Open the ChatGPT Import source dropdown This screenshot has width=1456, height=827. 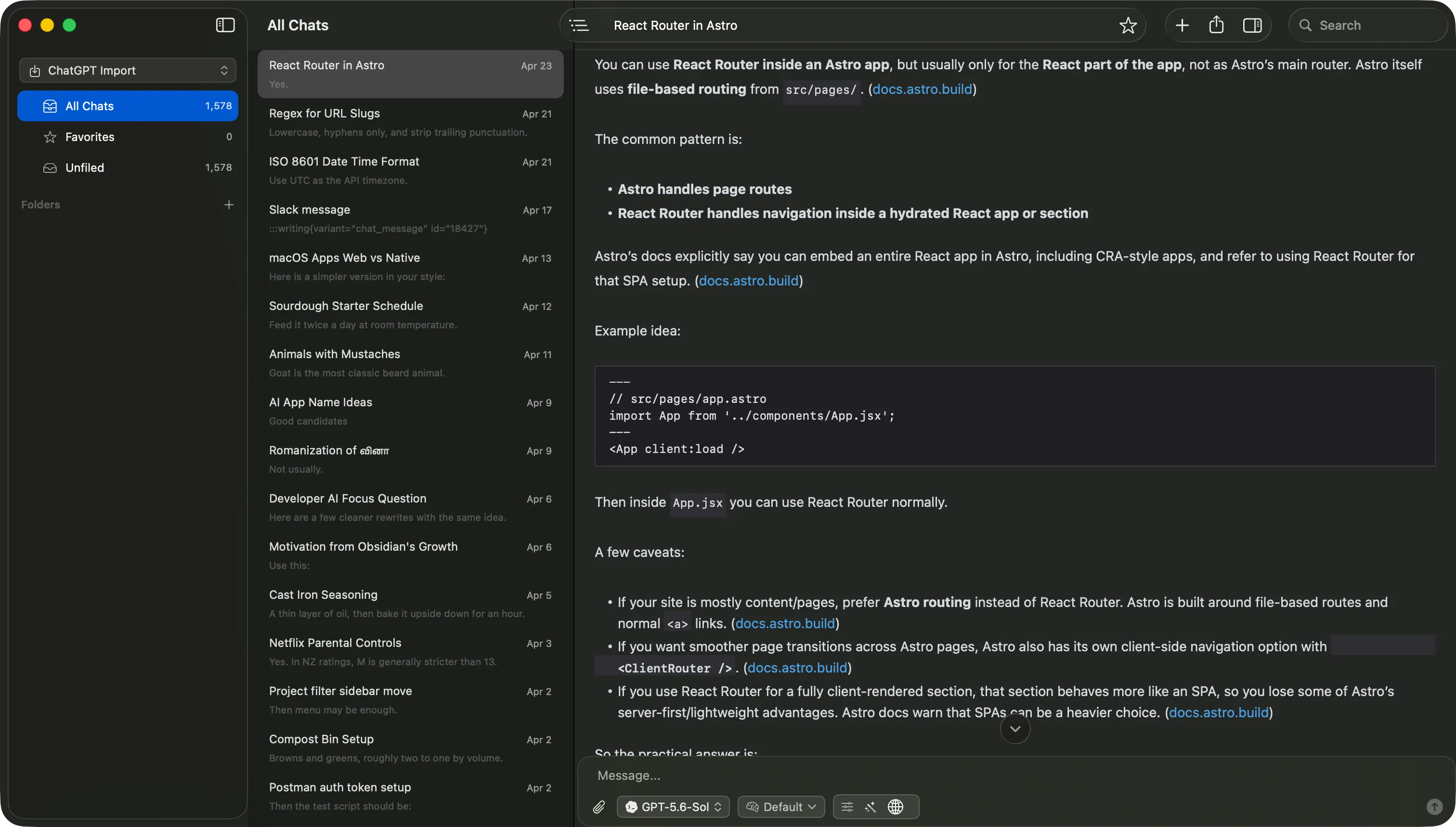coord(127,70)
